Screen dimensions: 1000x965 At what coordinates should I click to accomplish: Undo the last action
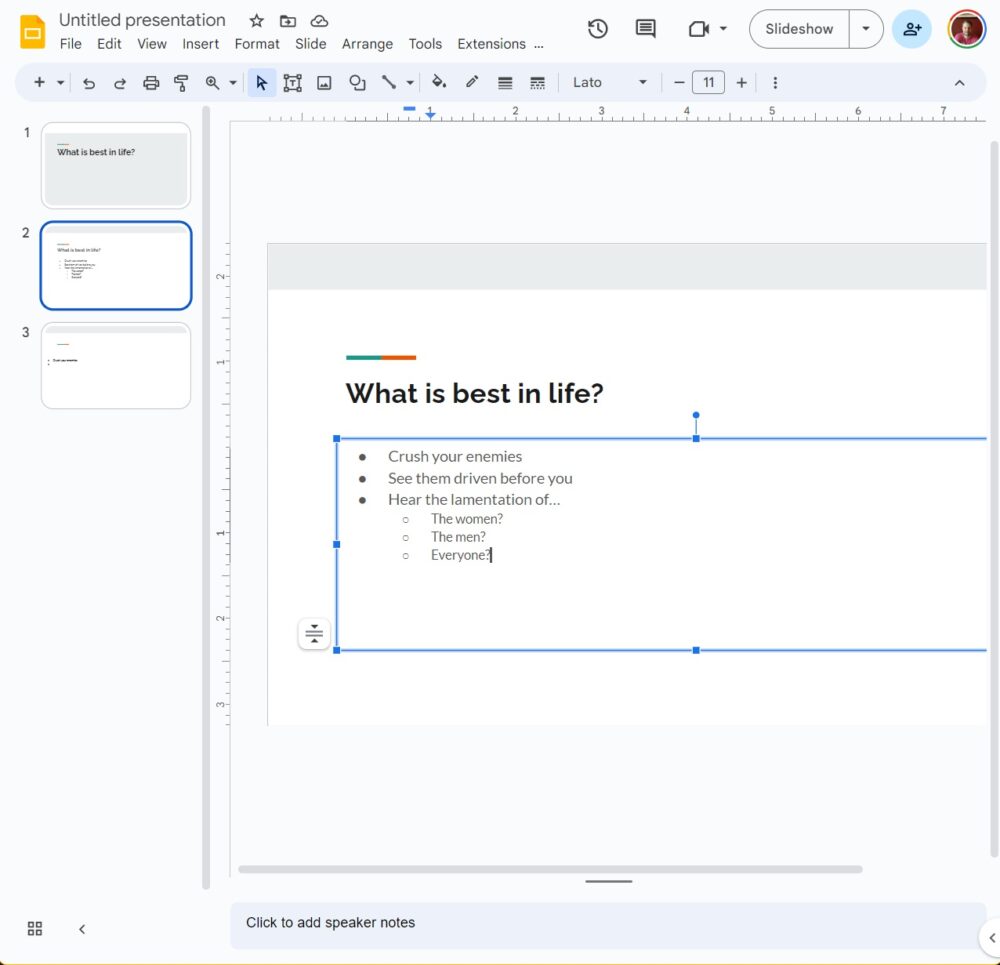point(89,82)
